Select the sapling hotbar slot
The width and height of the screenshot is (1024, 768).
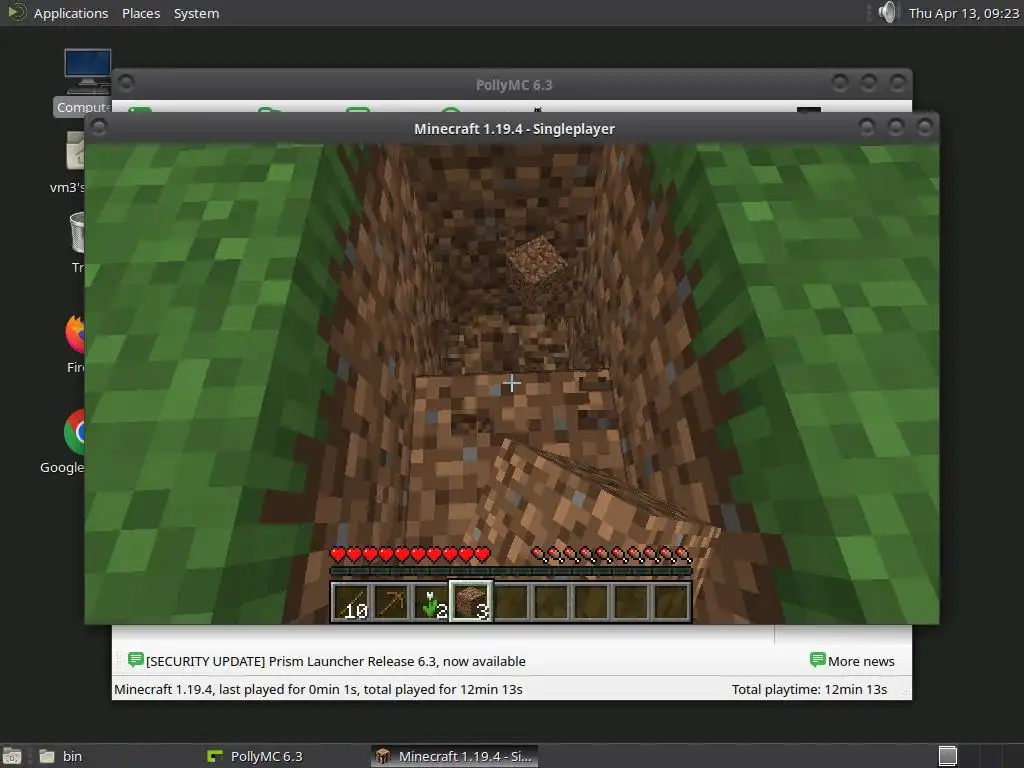[431, 601]
